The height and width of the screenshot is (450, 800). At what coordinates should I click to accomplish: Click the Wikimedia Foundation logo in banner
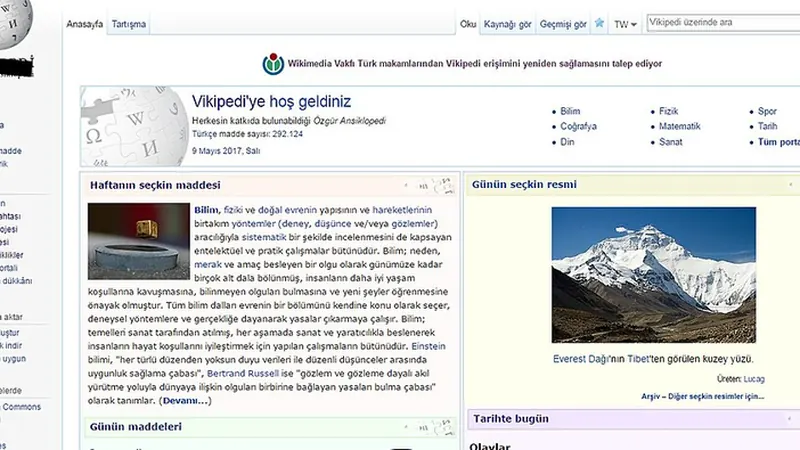[x=272, y=63]
